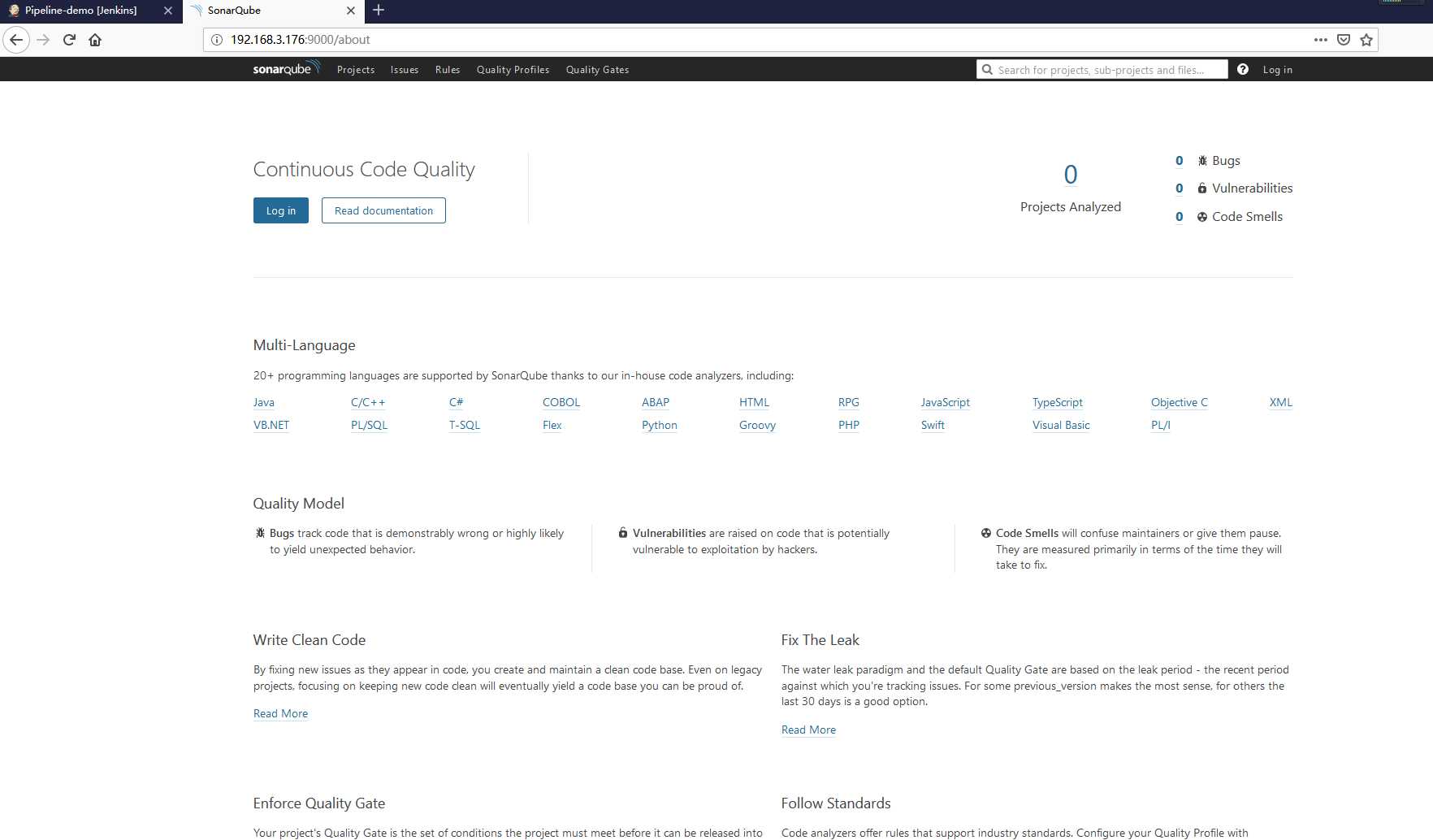Screen dimensions: 1433x840
Task: Open the Visual Basic language link
Action: click(1061, 425)
